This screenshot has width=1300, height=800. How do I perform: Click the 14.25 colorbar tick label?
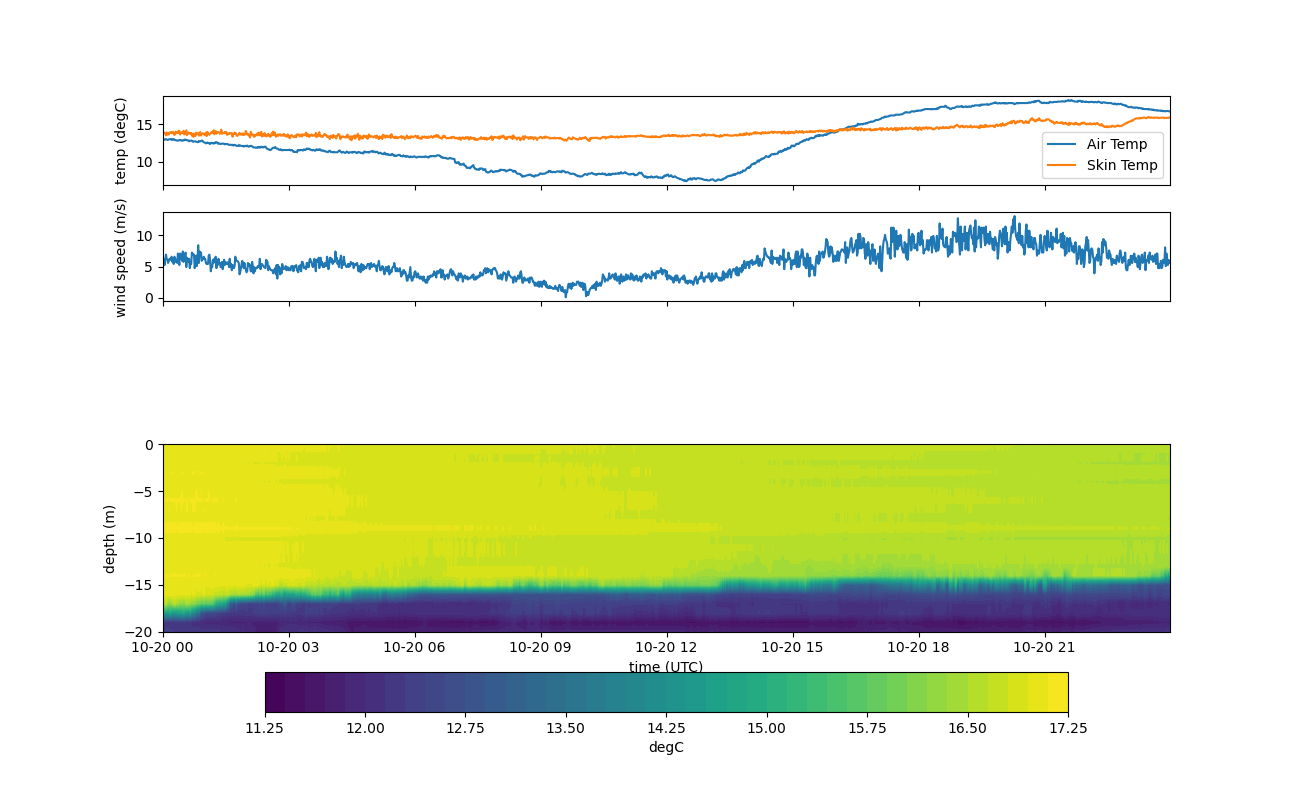(666, 728)
